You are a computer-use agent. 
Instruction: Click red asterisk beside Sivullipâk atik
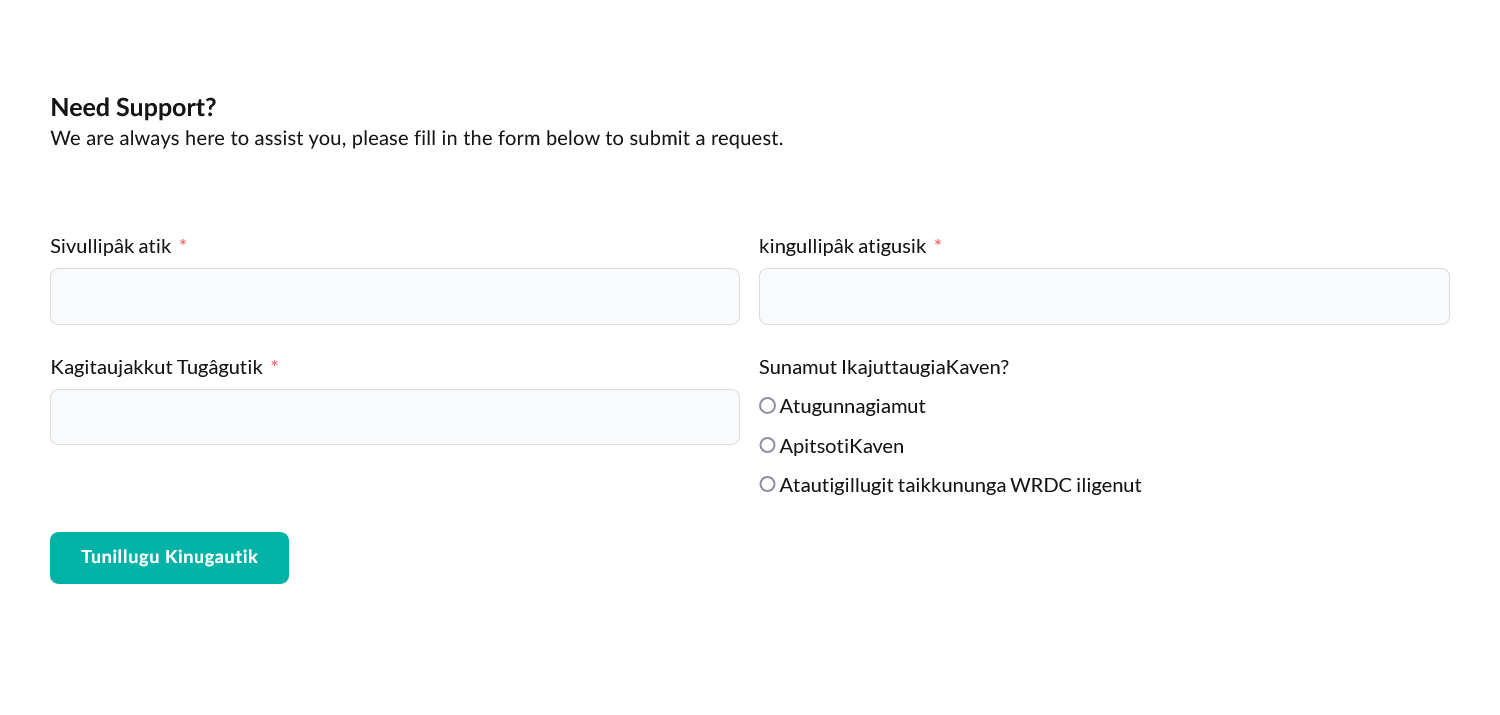click(x=183, y=244)
